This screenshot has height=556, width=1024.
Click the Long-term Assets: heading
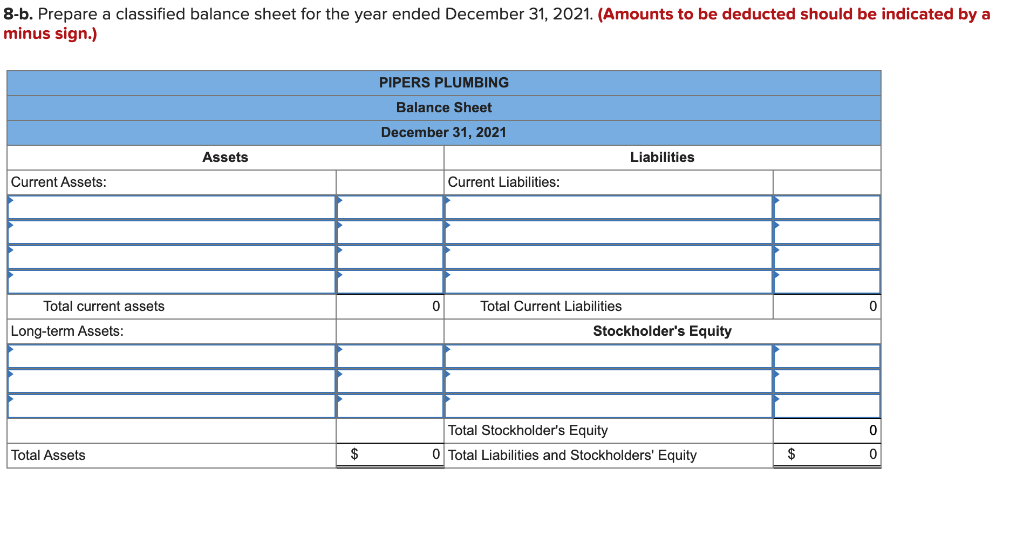(x=67, y=331)
